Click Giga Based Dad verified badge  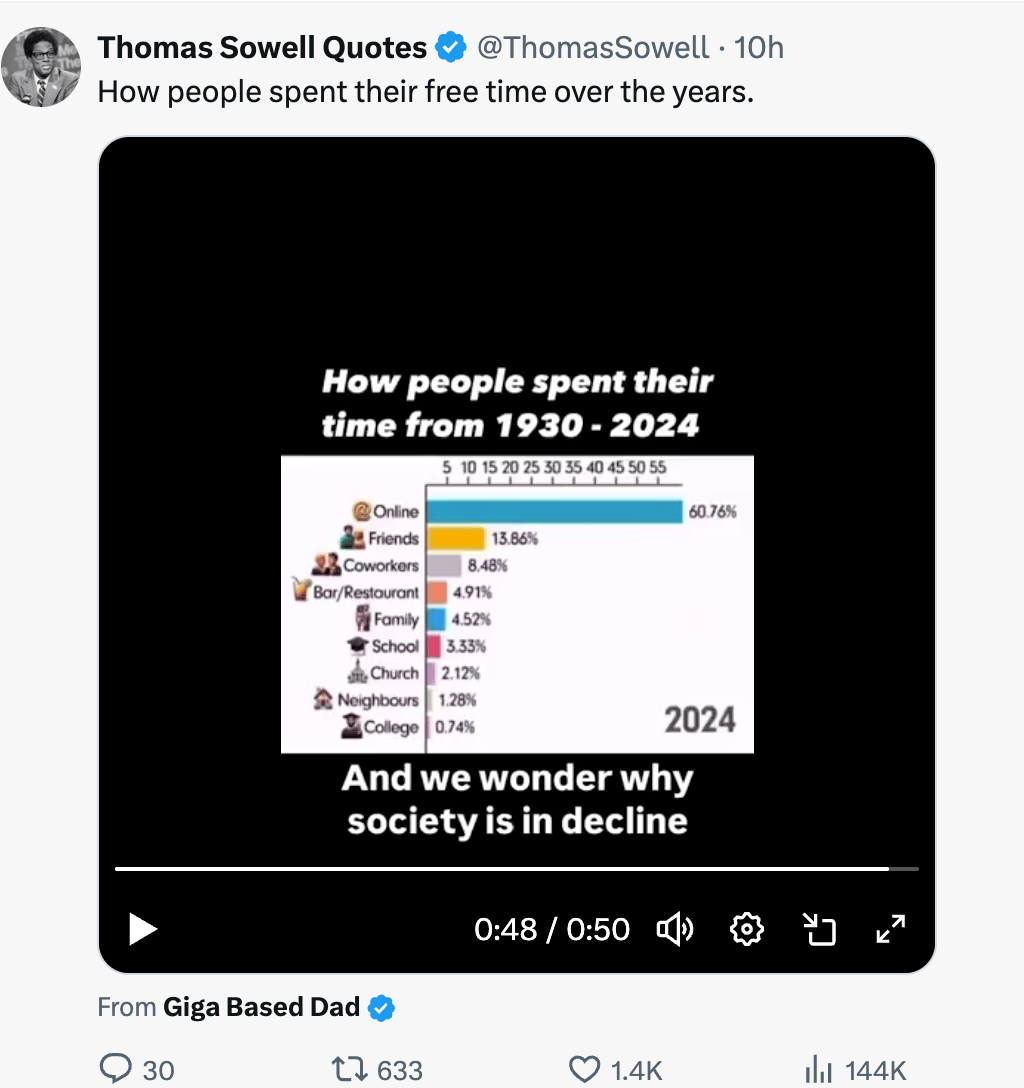pyautogui.click(x=382, y=1008)
